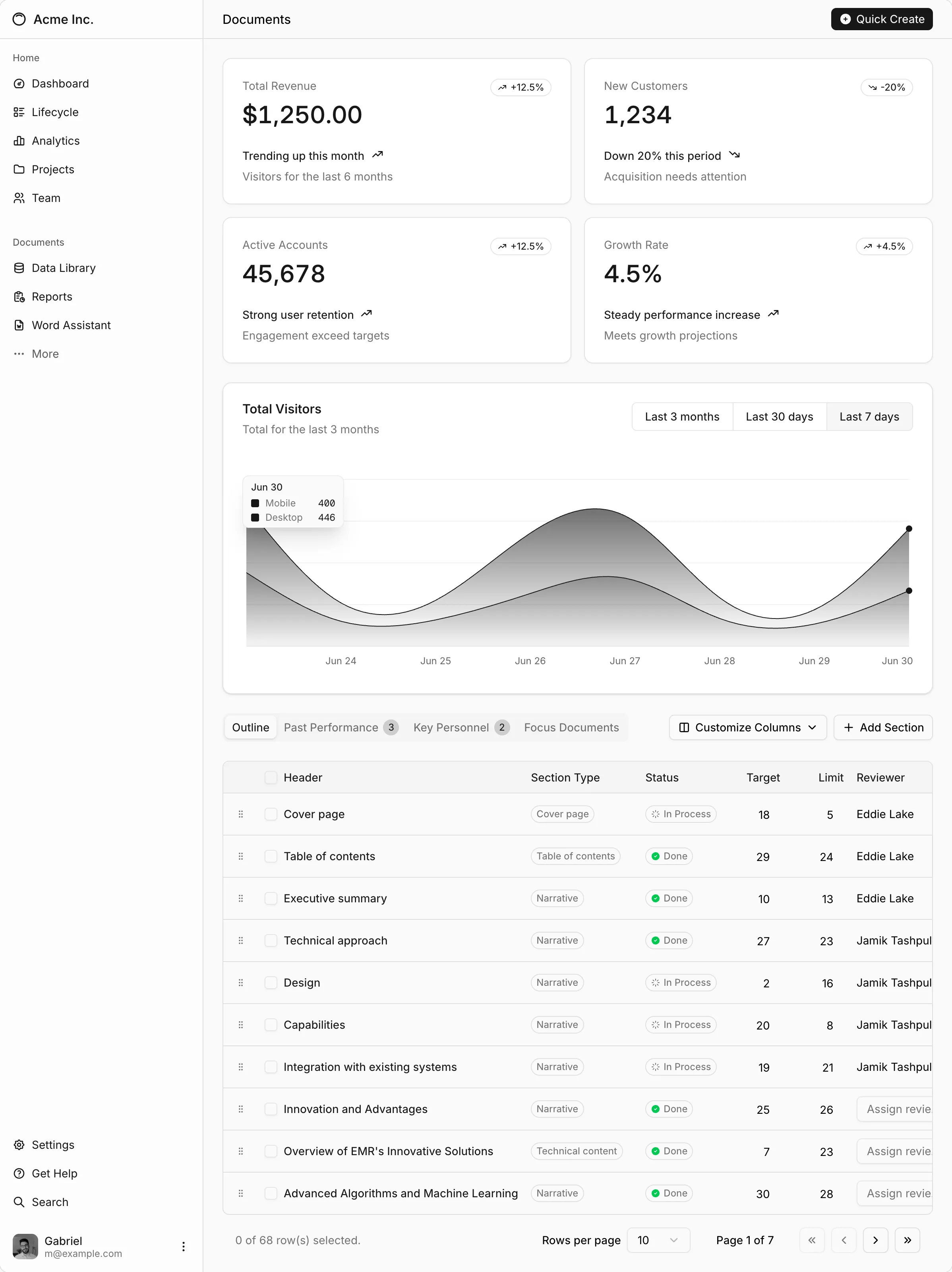Open the Executive summary header link
952x1272 pixels.
[x=335, y=898]
